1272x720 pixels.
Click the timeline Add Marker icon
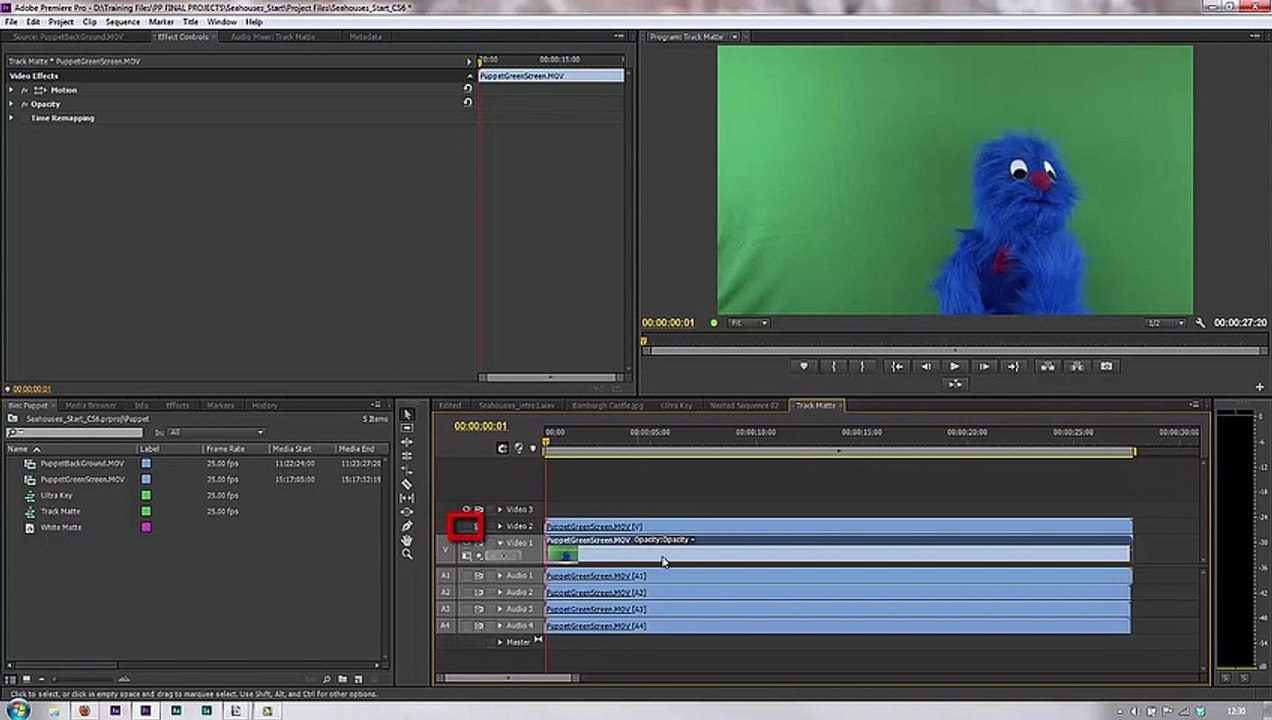532,448
